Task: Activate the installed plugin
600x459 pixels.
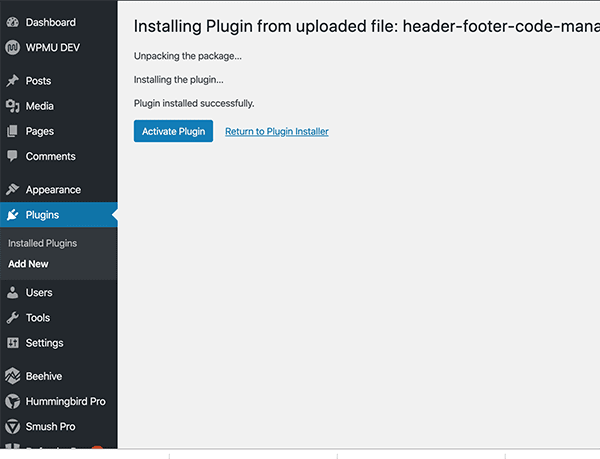Action: 173,131
